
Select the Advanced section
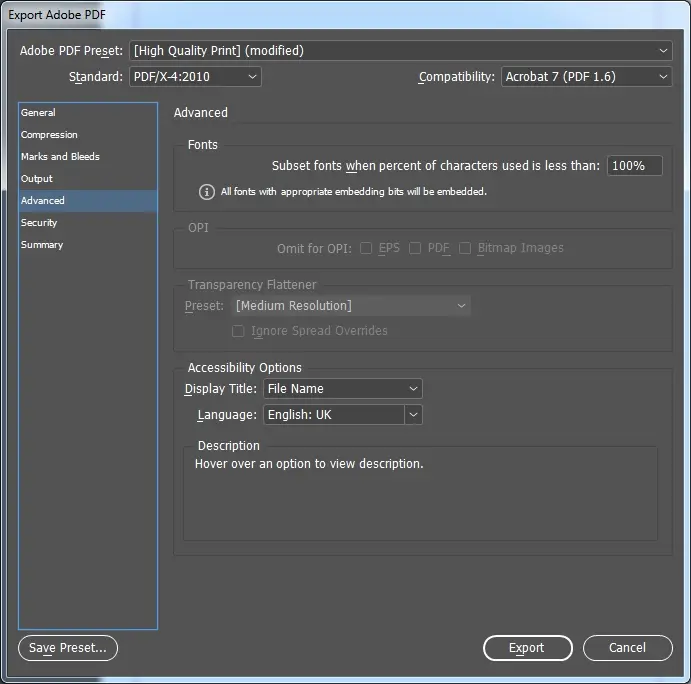[88, 201]
